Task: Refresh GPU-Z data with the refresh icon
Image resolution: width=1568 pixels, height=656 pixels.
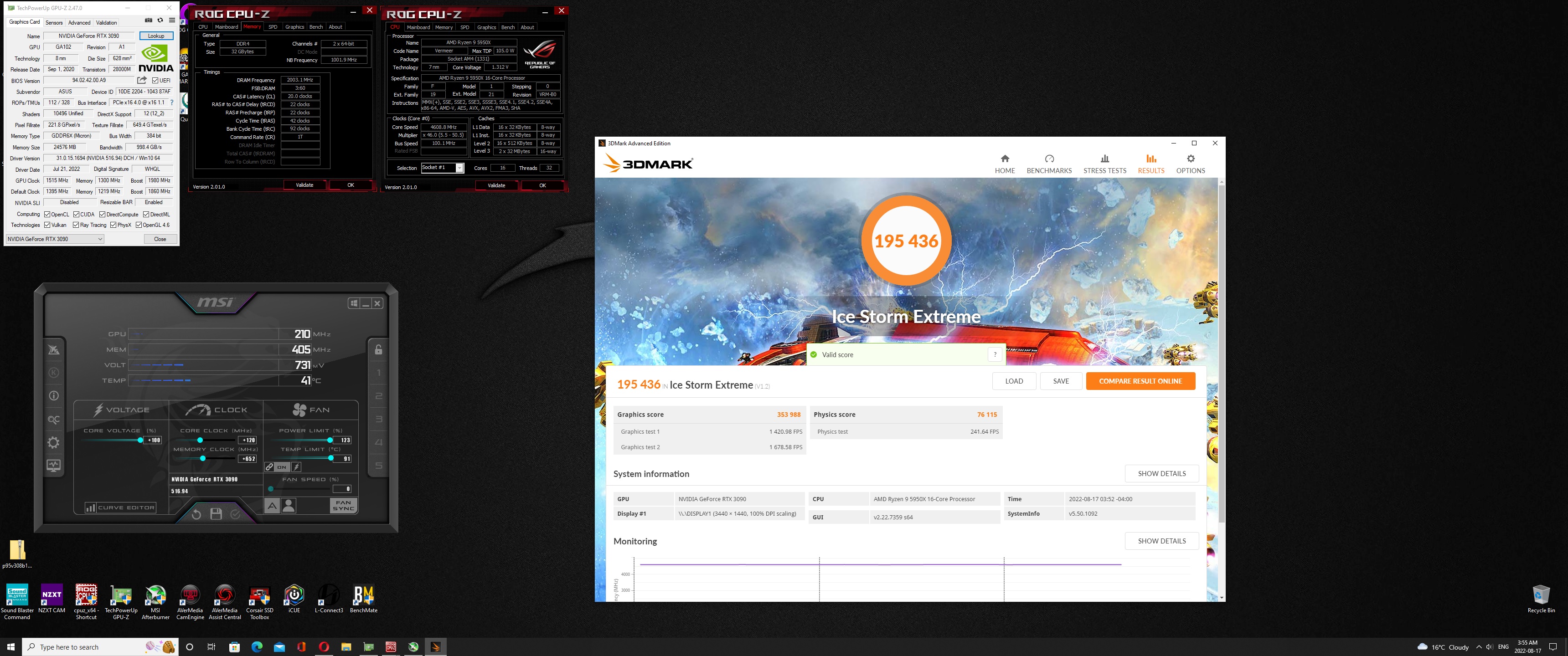Action: (x=160, y=20)
